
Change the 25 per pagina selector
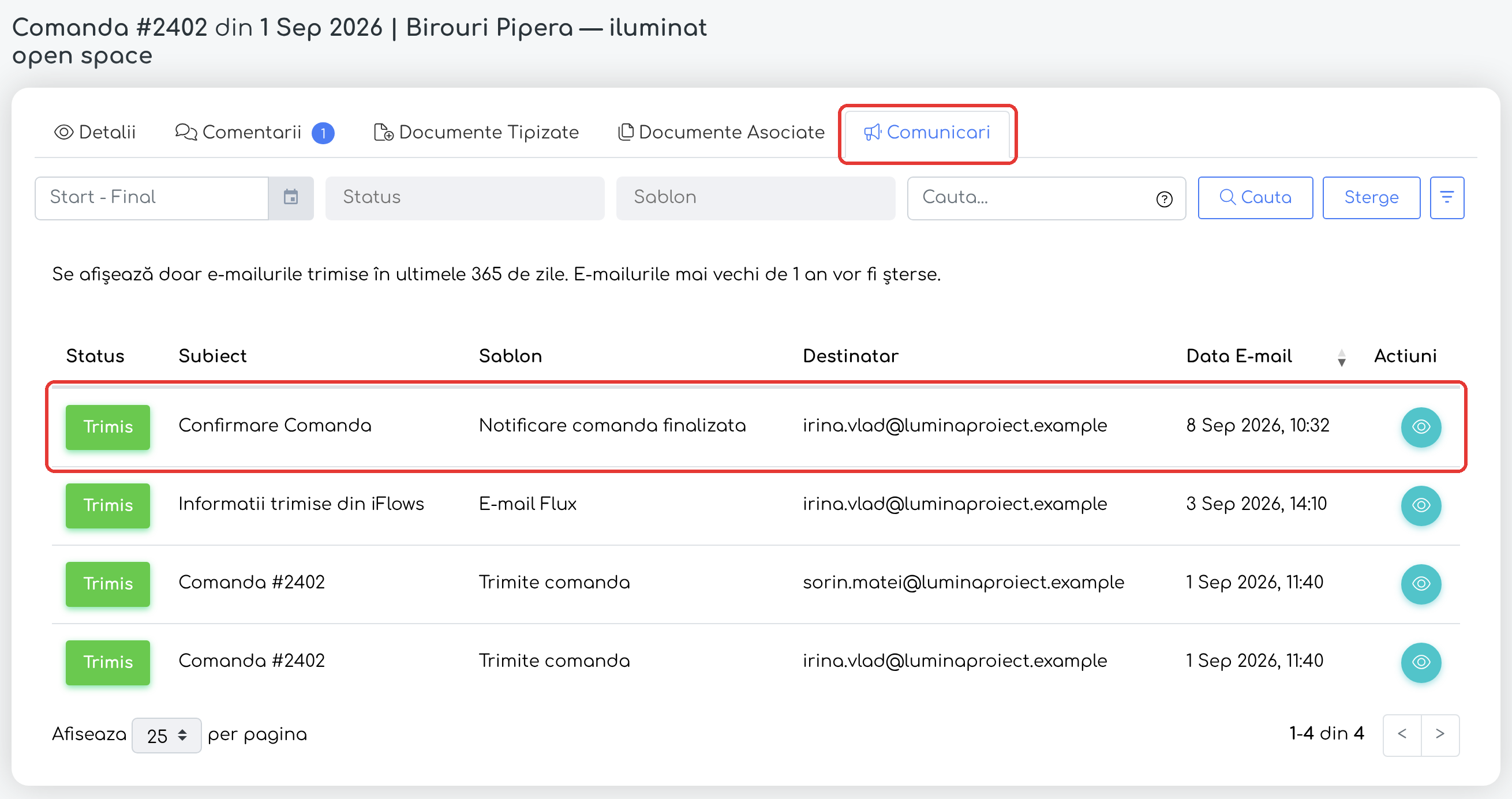[x=167, y=734]
